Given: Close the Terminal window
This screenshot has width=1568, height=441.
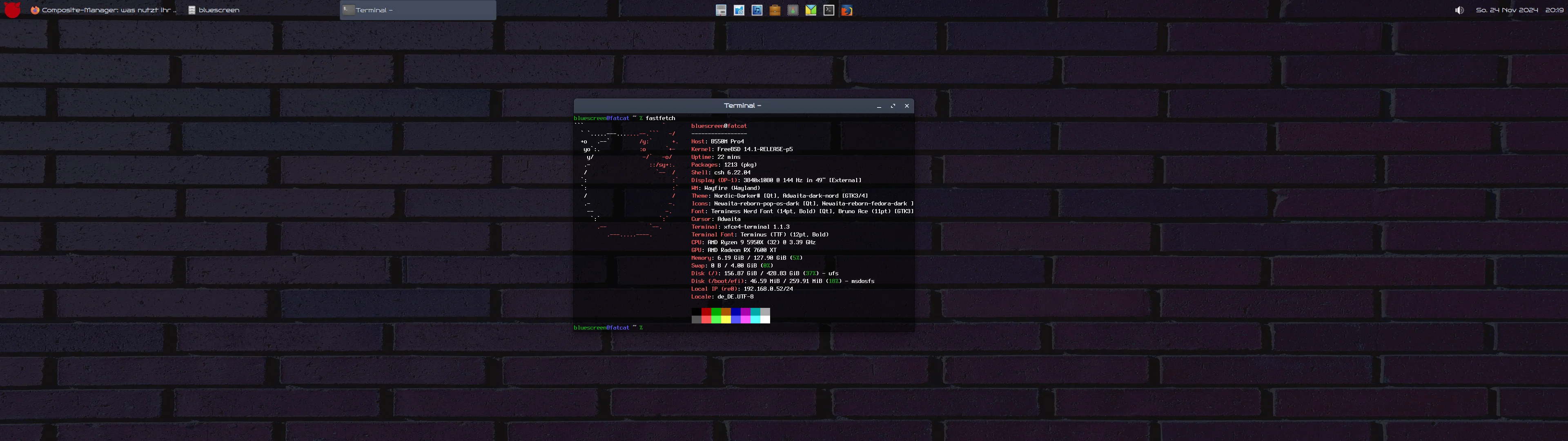Looking at the screenshot, I should tap(907, 106).
